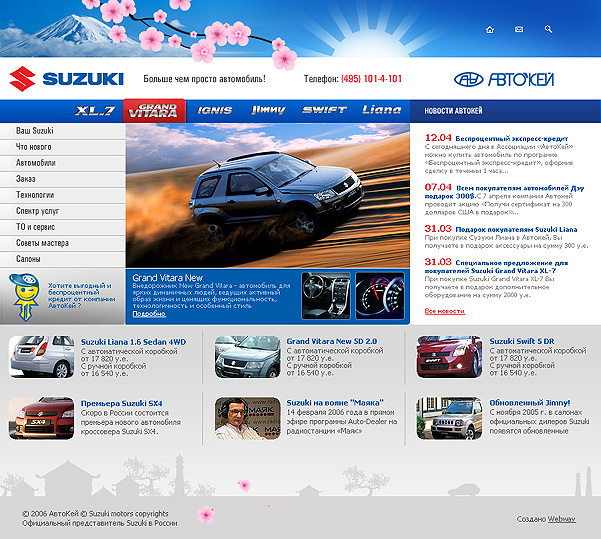Open Grand Vitara New SD 2.0 link

tap(332, 341)
